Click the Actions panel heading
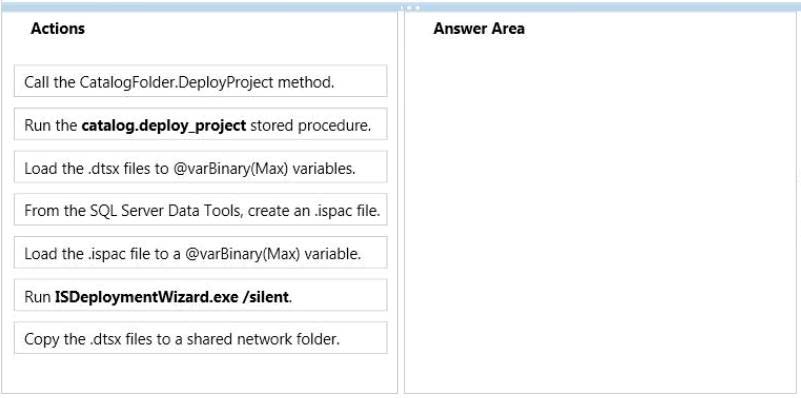Viewport: 801px width, 398px height. tap(58, 29)
